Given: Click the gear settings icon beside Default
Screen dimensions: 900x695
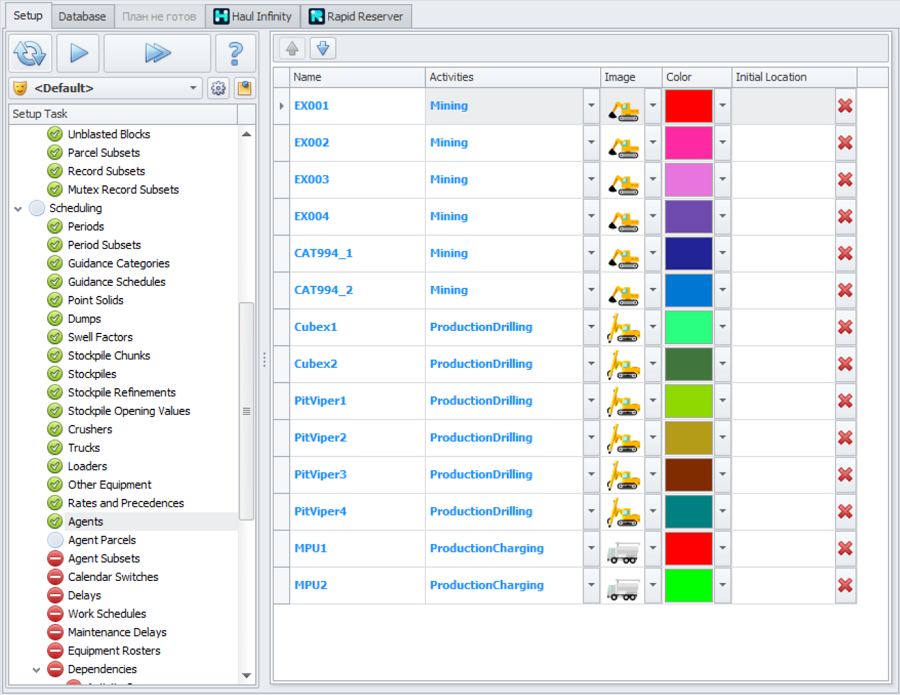Looking at the screenshot, I should coord(218,88).
